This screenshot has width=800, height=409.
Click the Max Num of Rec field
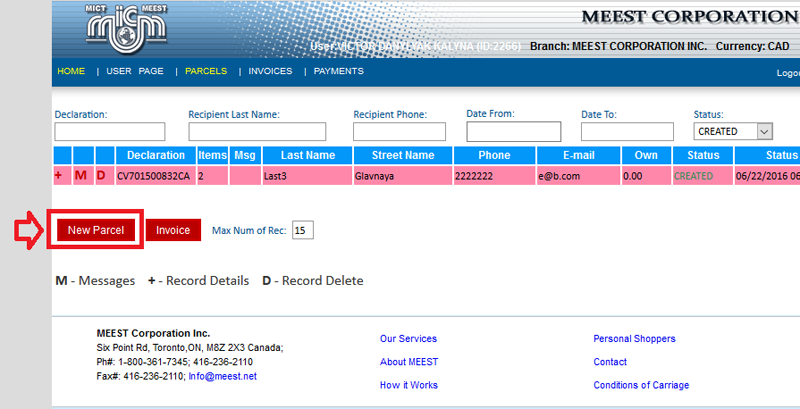303,231
